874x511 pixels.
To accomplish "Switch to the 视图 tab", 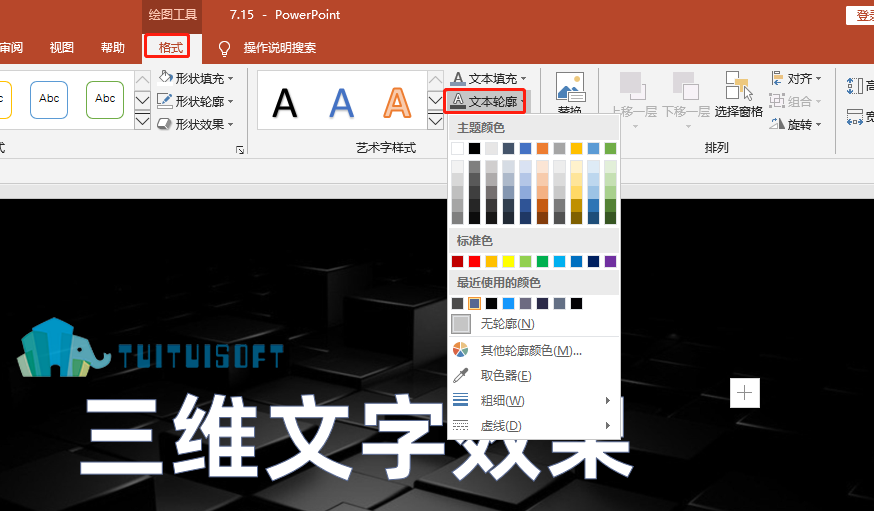I will pos(61,47).
